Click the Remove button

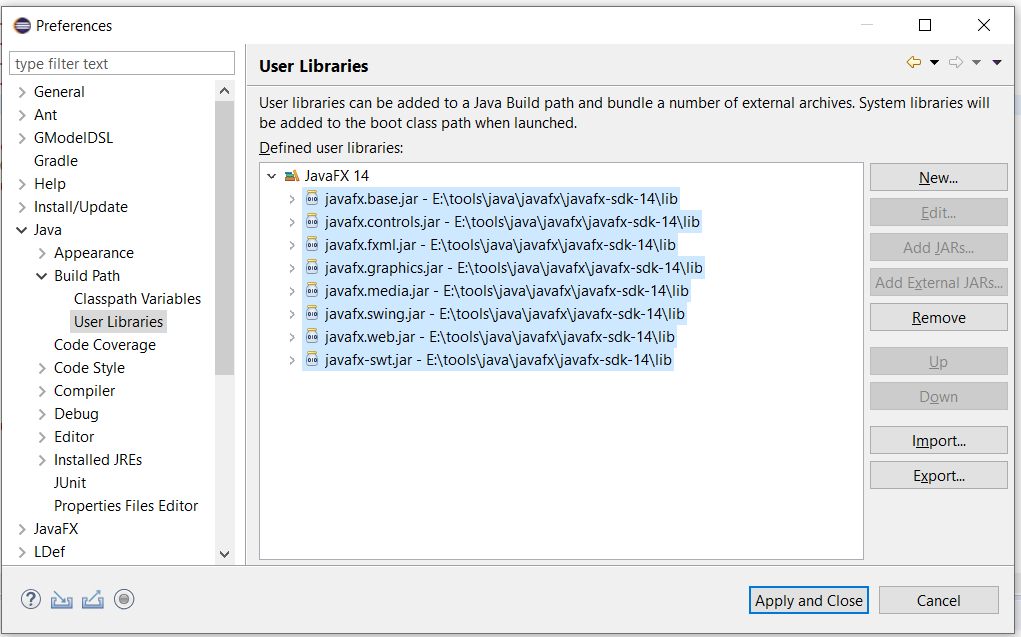(x=938, y=317)
